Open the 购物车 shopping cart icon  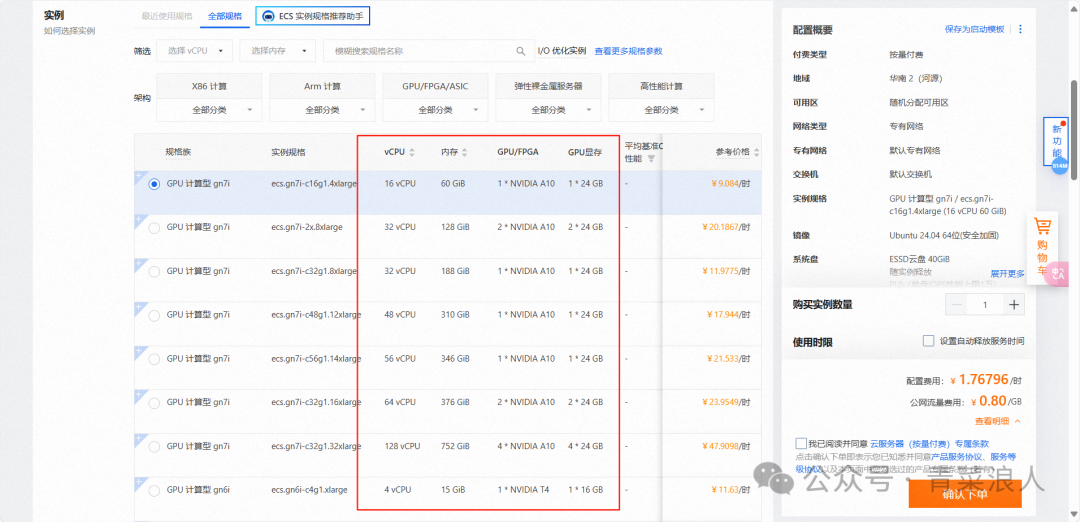[x=1041, y=227]
